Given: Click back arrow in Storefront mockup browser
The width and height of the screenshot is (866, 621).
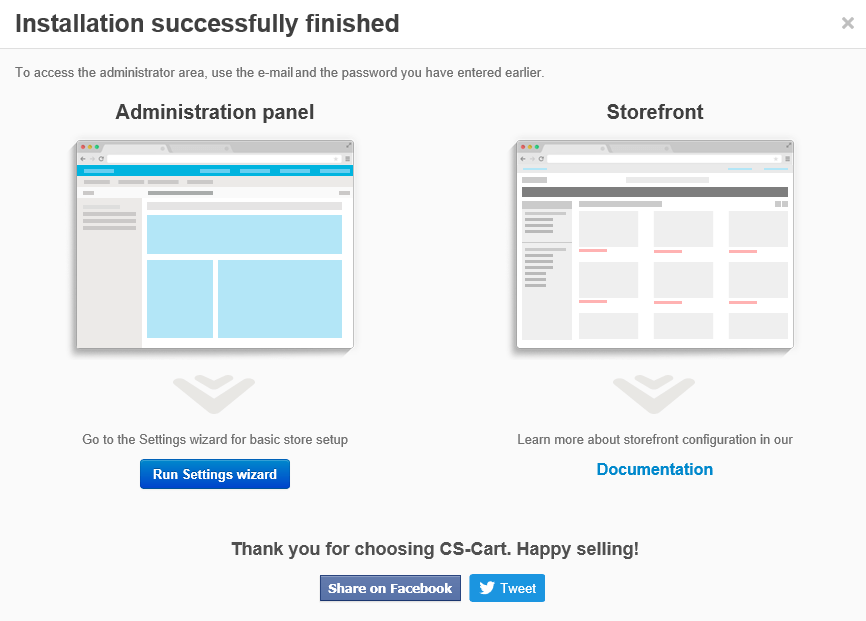Looking at the screenshot, I should 523,158.
